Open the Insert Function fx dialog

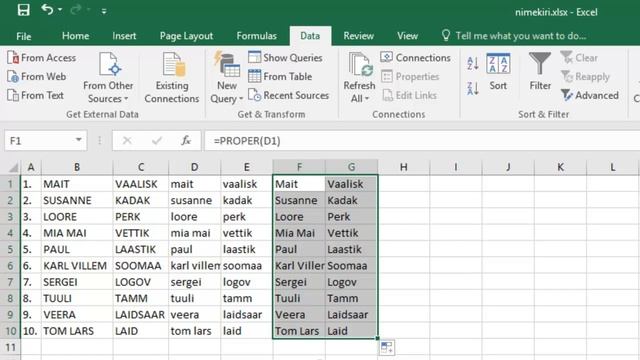186,141
